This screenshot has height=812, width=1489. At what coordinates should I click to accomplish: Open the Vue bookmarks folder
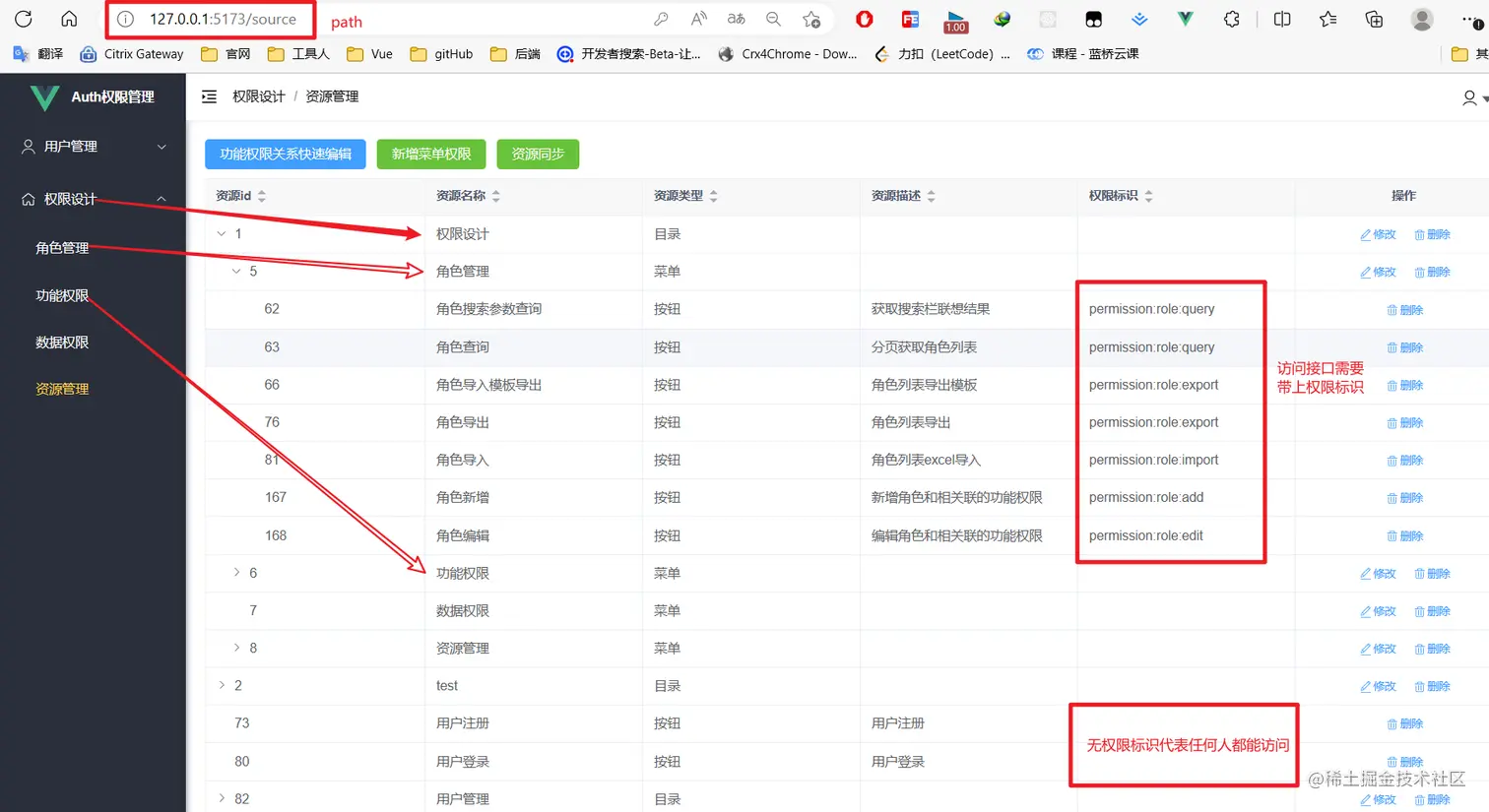point(369,54)
